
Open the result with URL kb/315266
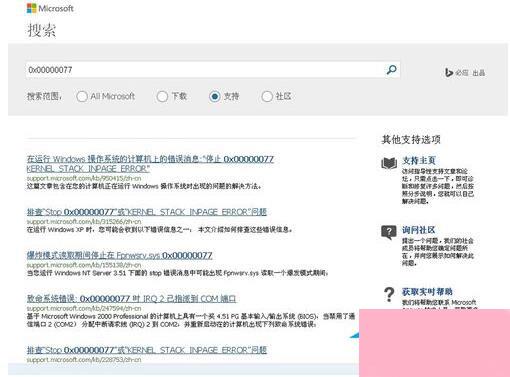click(147, 212)
